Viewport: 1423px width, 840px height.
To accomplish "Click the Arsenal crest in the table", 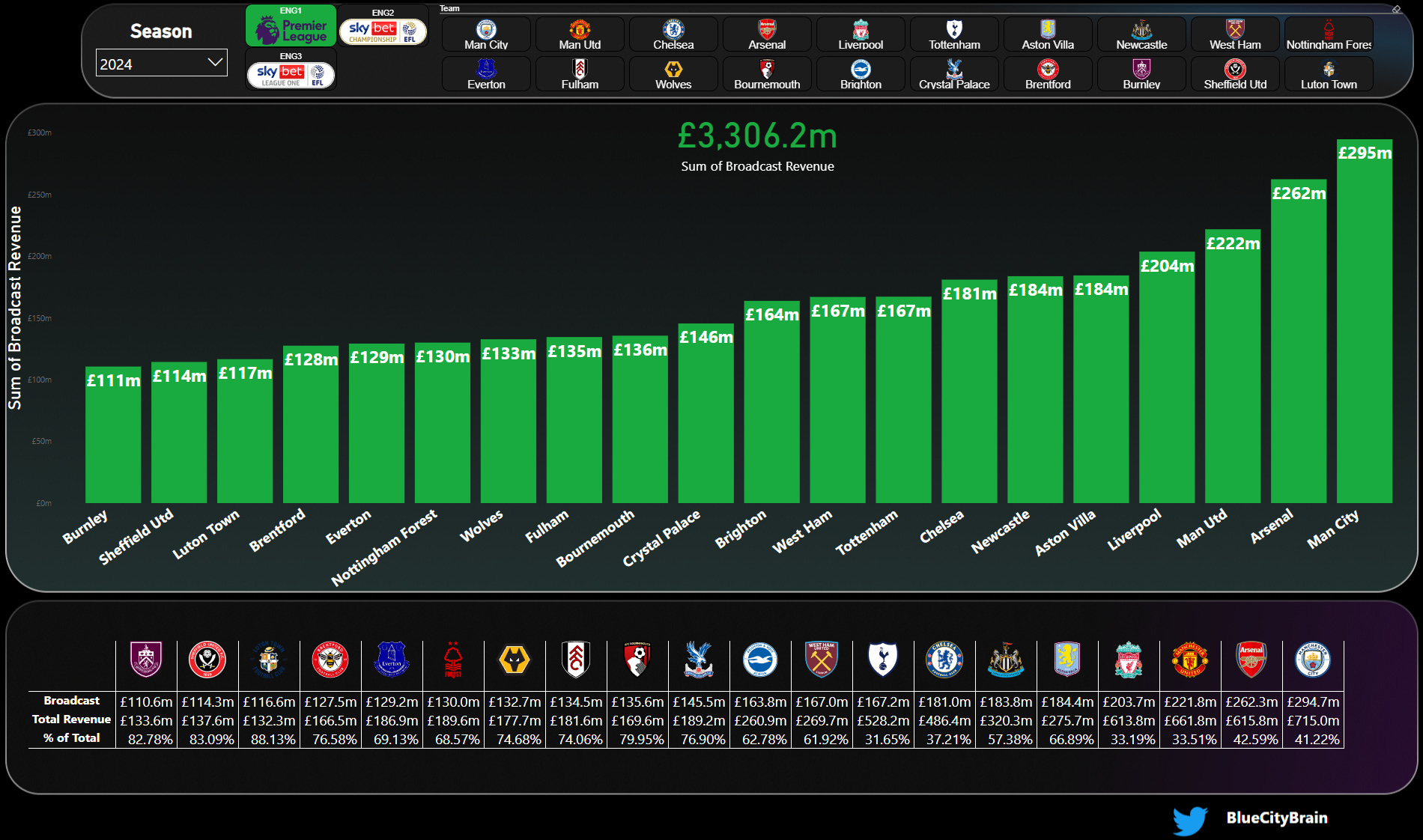I will click(1251, 660).
